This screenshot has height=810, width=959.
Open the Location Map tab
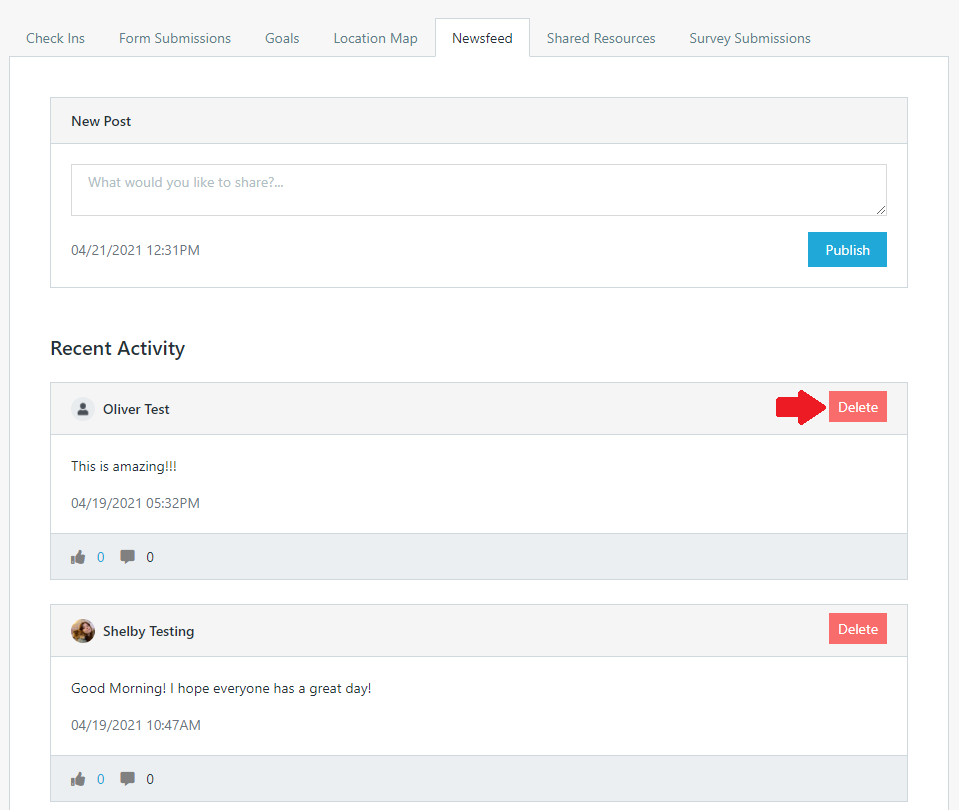tap(376, 38)
